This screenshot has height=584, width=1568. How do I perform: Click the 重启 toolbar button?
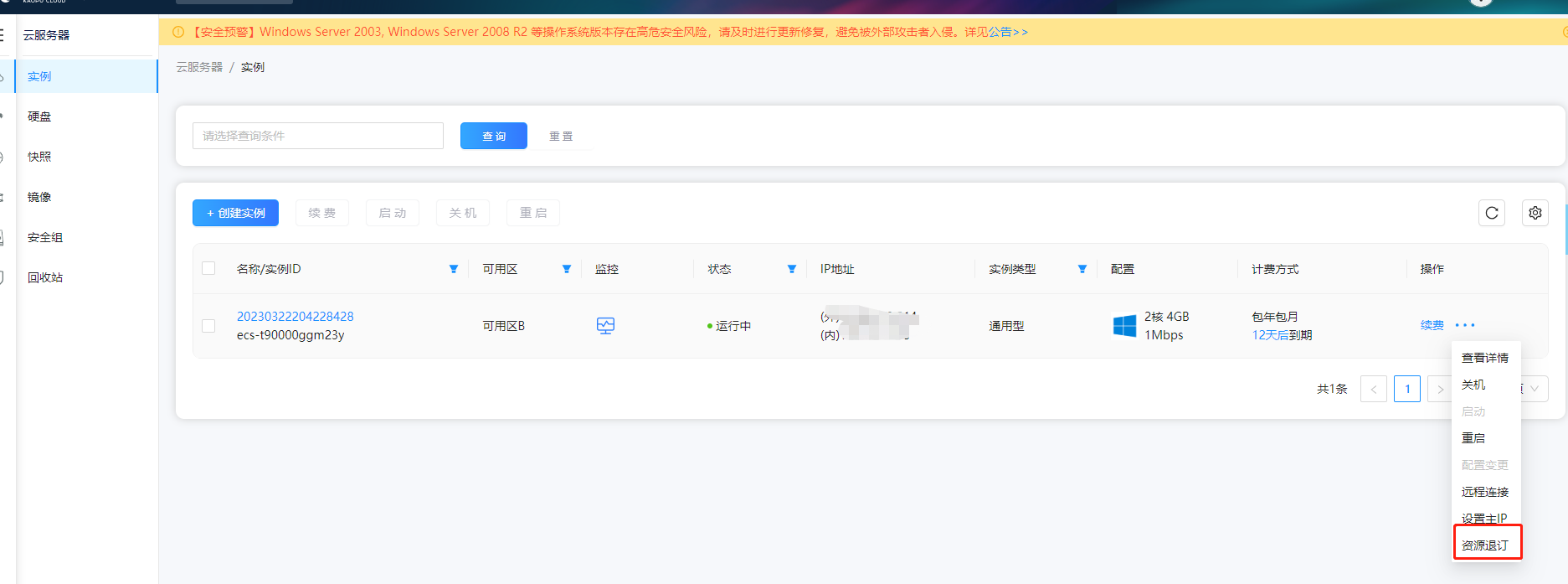[x=533, y=213]
